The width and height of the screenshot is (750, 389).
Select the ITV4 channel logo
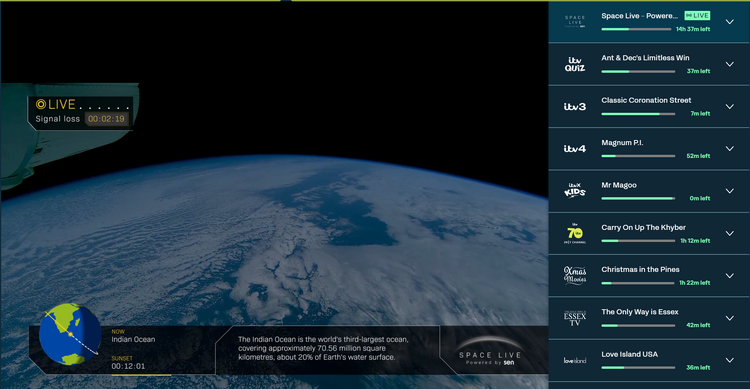[x=575, y=149]
